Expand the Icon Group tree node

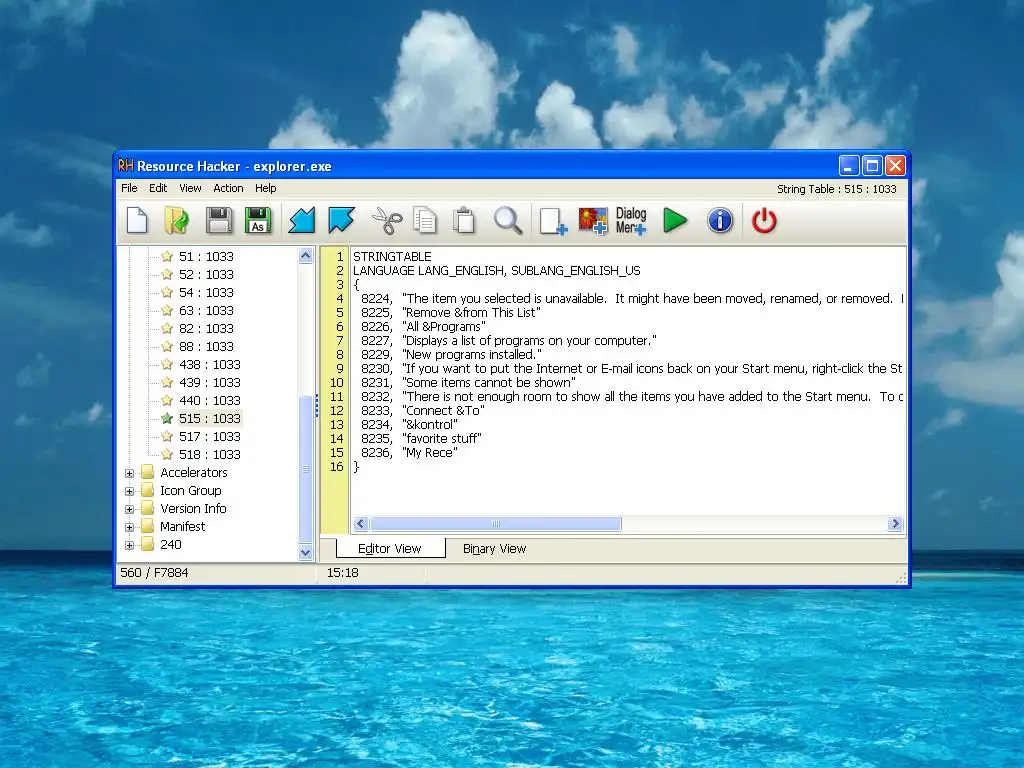point(129,491)
